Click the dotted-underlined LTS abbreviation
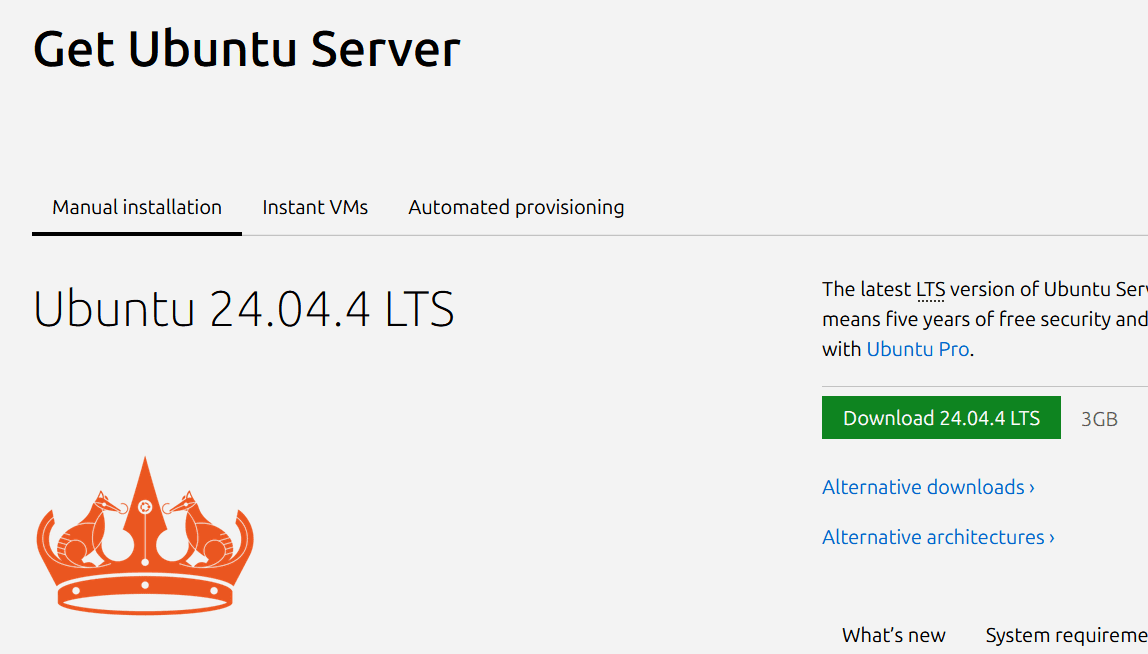The width and height of the screenshot is (1148, 654). (930, 290)
